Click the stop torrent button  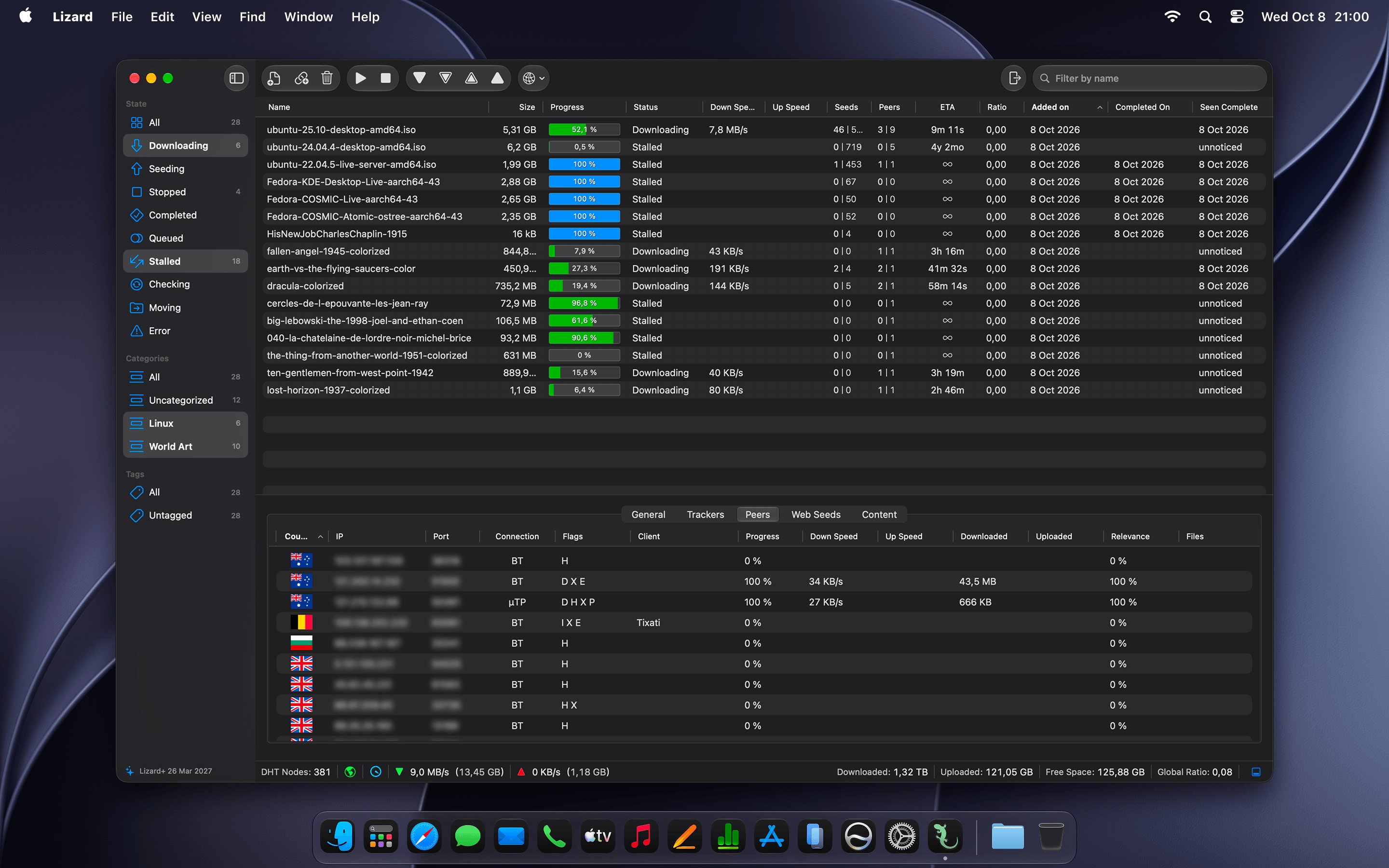pos(386,78)
